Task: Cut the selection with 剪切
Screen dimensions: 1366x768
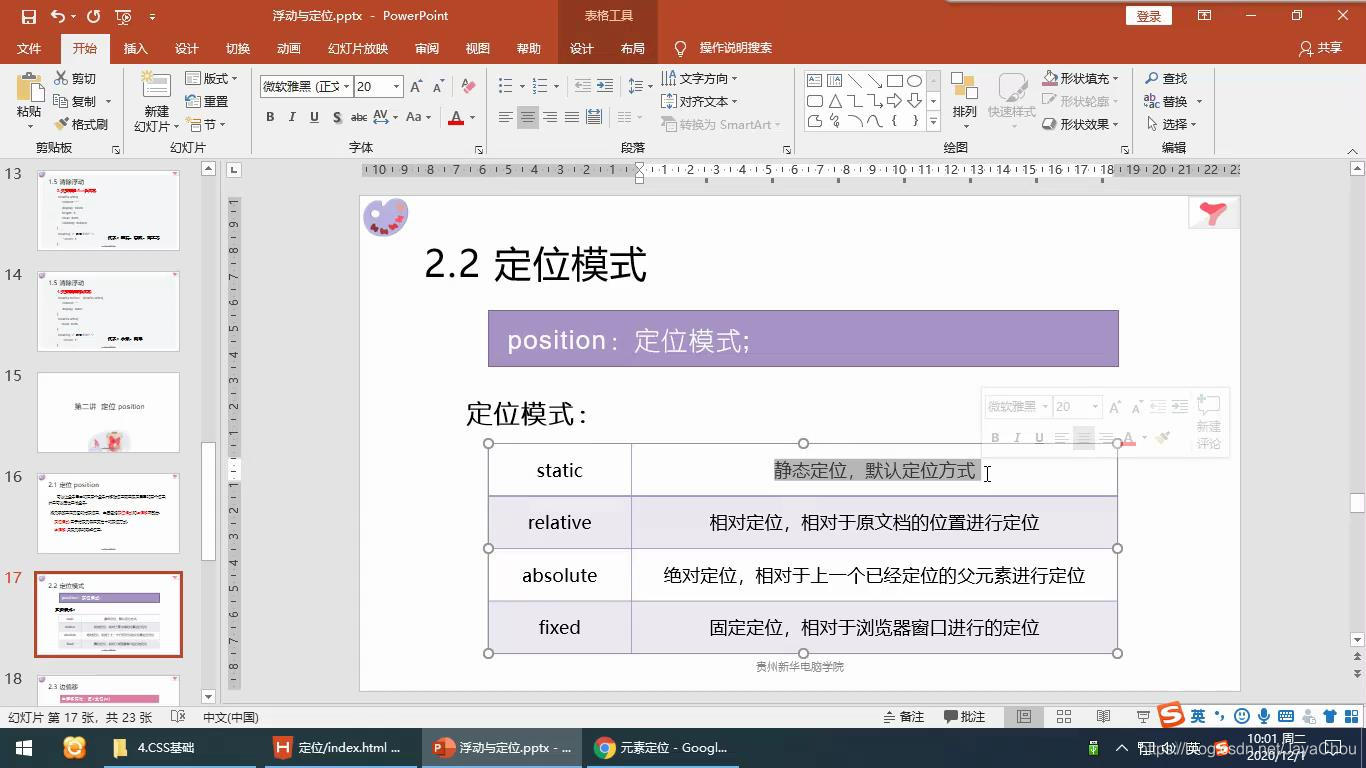Action: 76,78
